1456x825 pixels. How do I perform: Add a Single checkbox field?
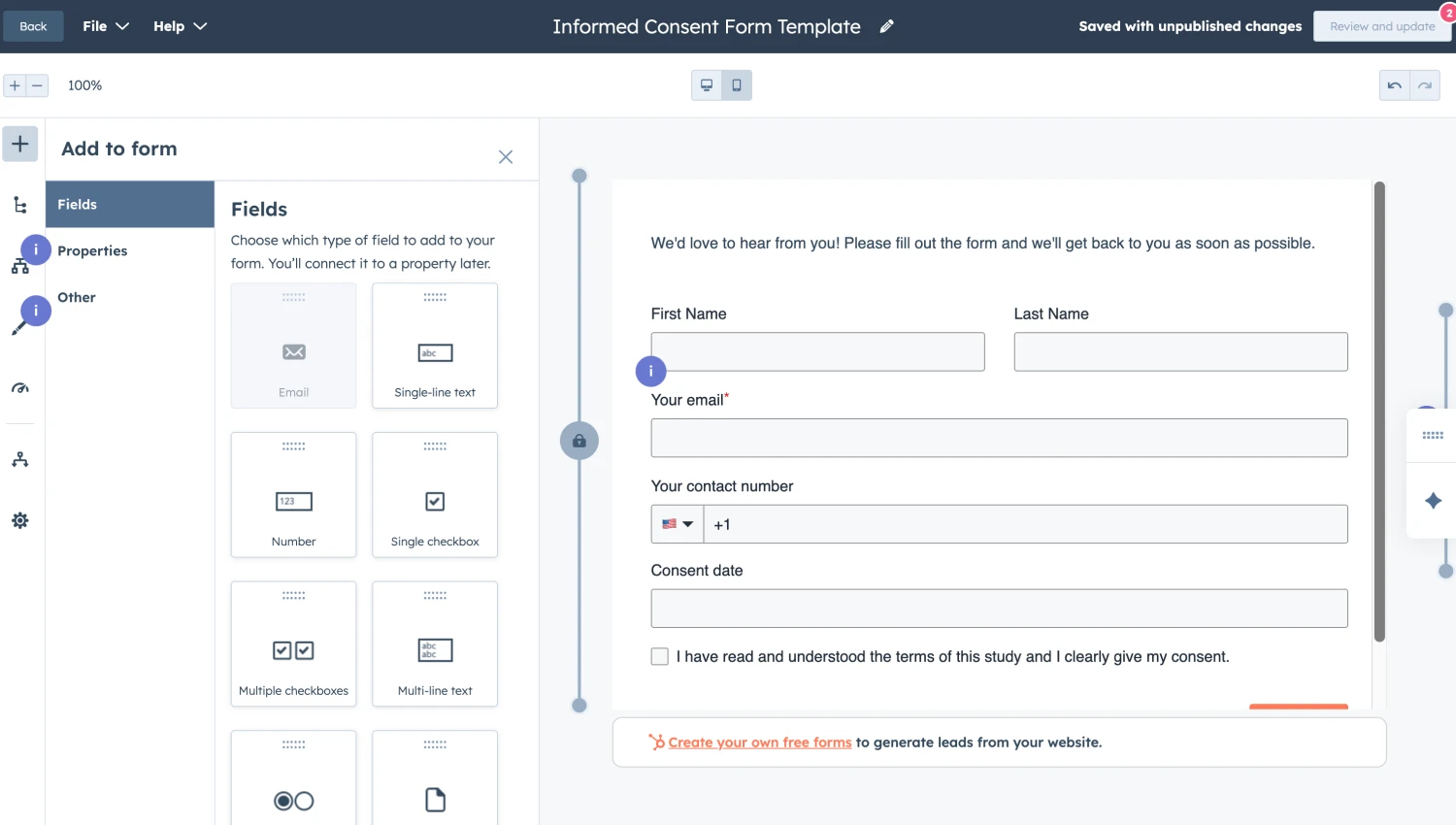(434, 495)
